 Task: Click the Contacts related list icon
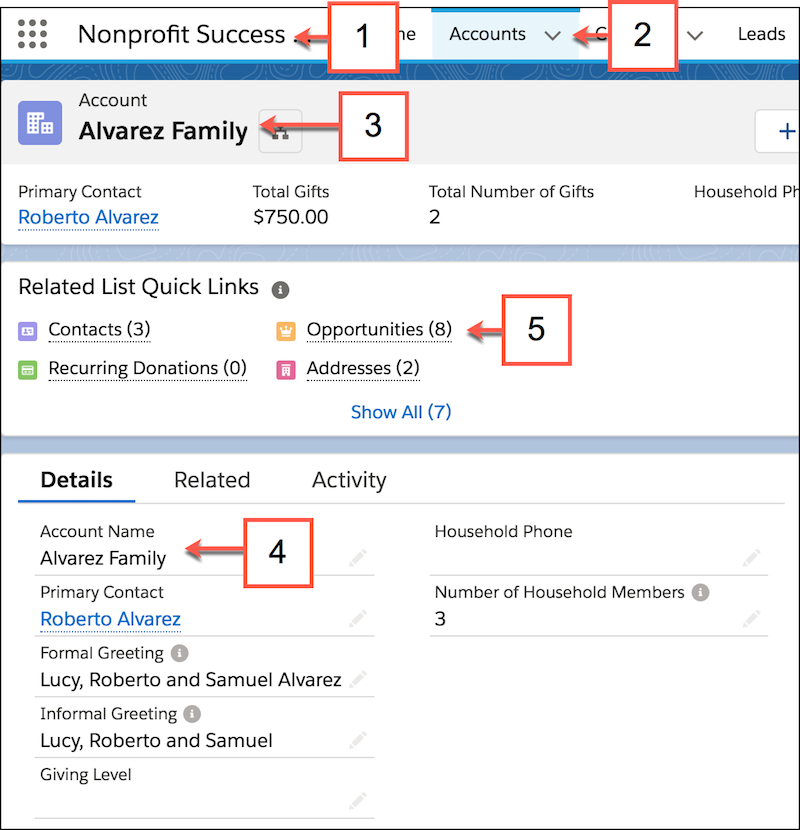click(31, 329)
